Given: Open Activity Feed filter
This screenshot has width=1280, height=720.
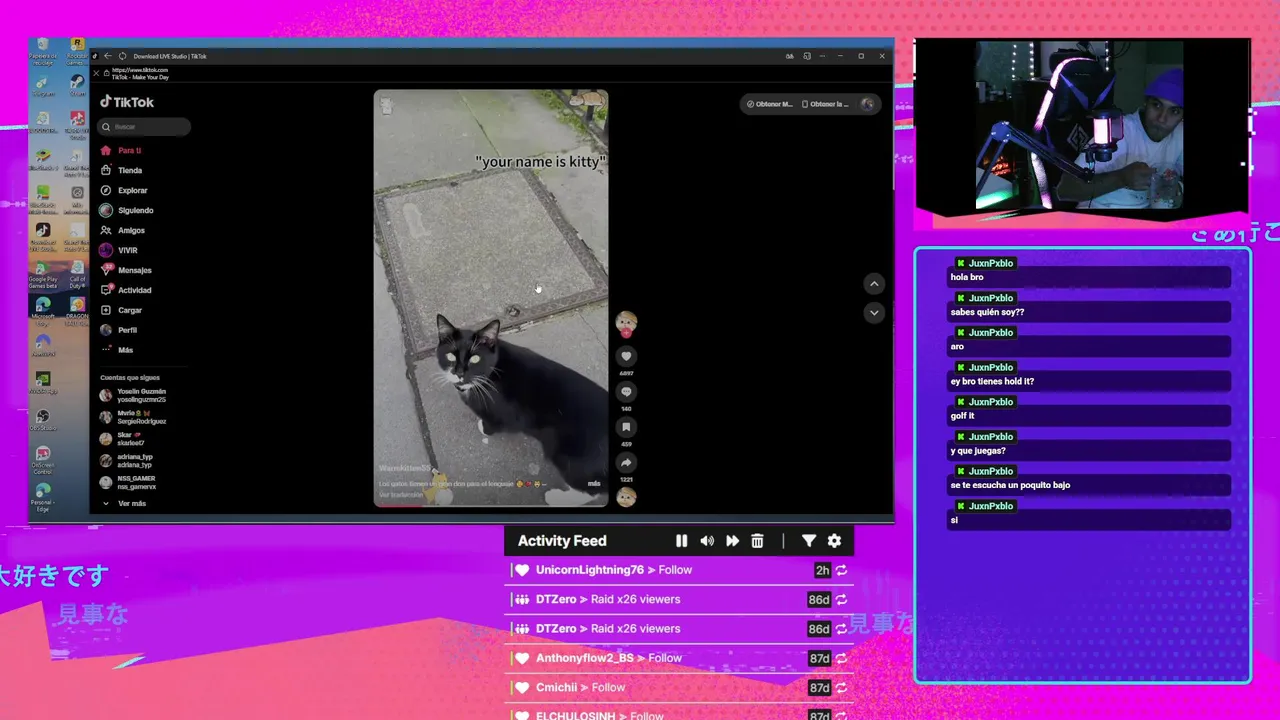Looking at the screenshot, I should (809, 541).
